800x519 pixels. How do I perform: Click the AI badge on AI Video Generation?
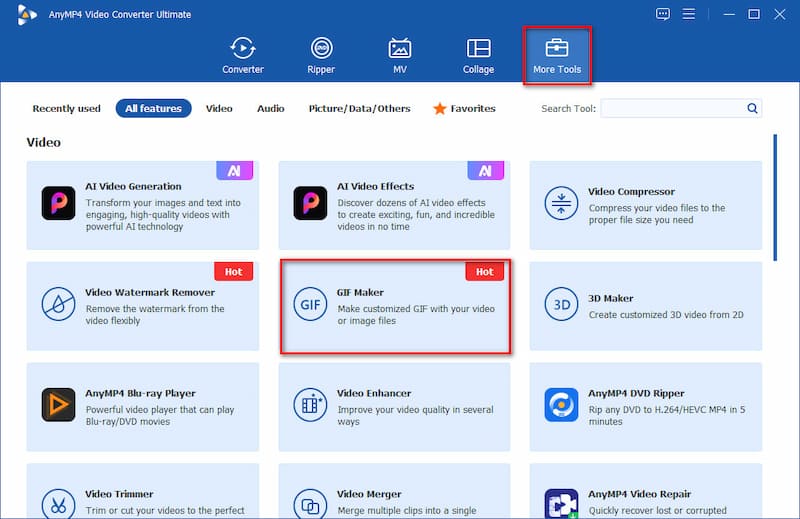tap(234, 170)
